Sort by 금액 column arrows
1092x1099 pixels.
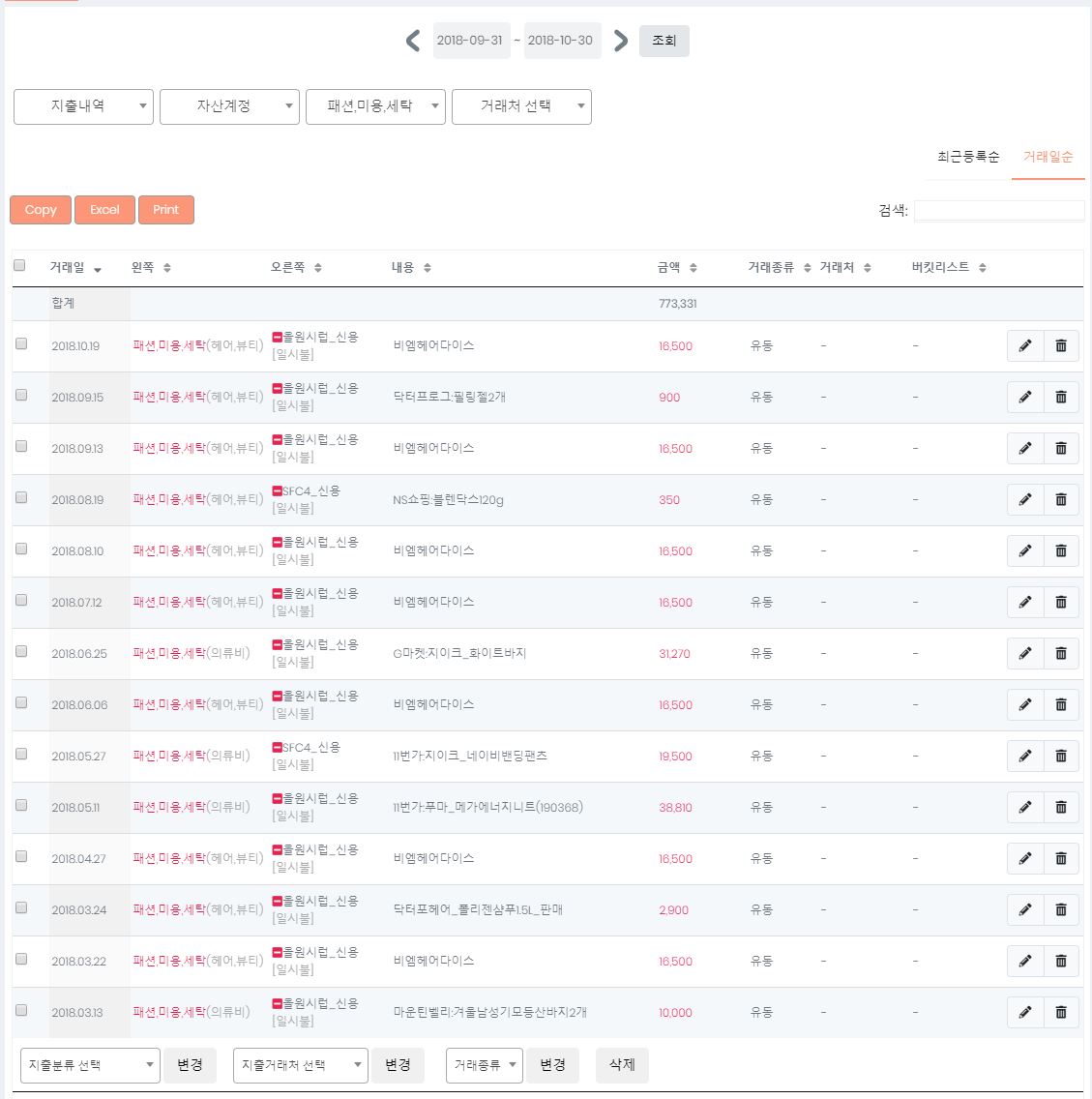(x=693, y=268)
